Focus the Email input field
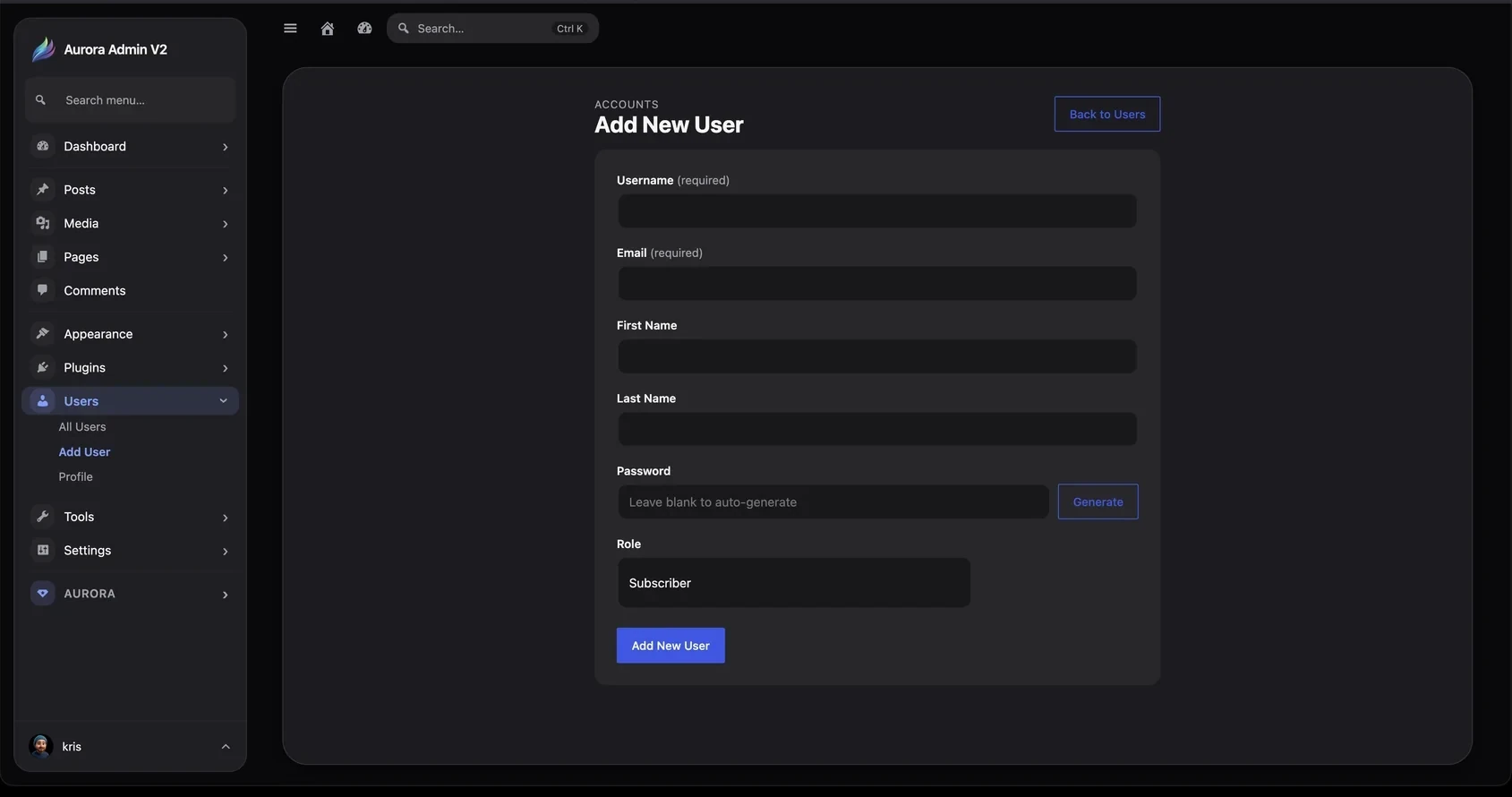 [x=877, y=284]
